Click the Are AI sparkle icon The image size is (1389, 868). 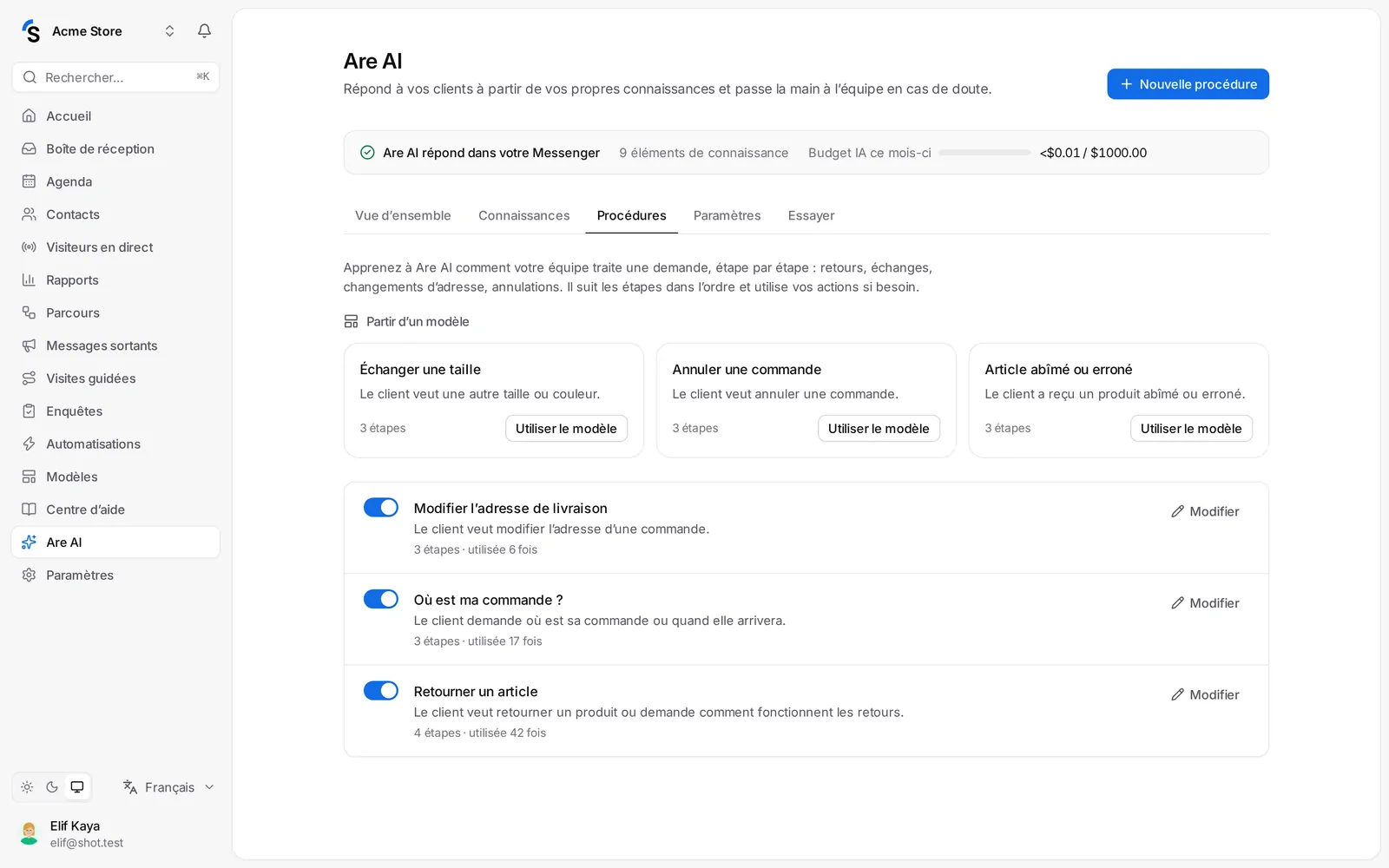[29, 542]
